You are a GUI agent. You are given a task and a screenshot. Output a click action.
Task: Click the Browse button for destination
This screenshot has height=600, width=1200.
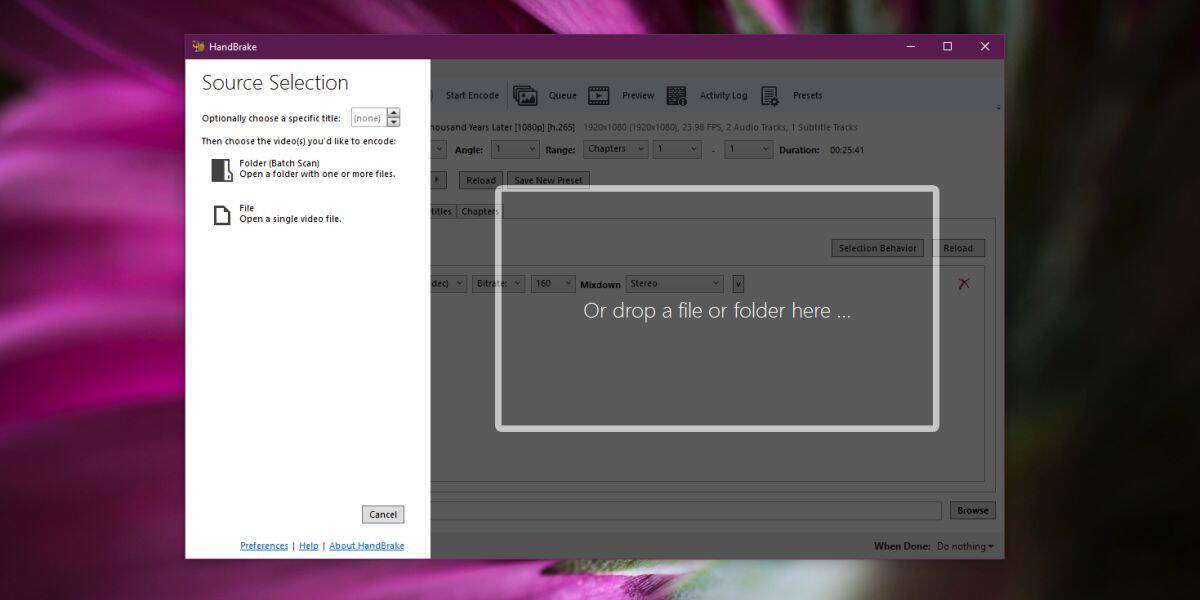point(972,510)
